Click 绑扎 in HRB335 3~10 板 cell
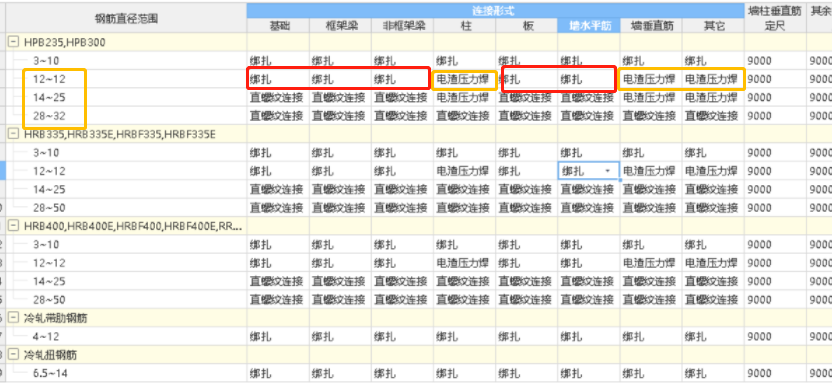The width and height of the screenshot is (832, 387). pyautogui.click(x=509, y=153)
